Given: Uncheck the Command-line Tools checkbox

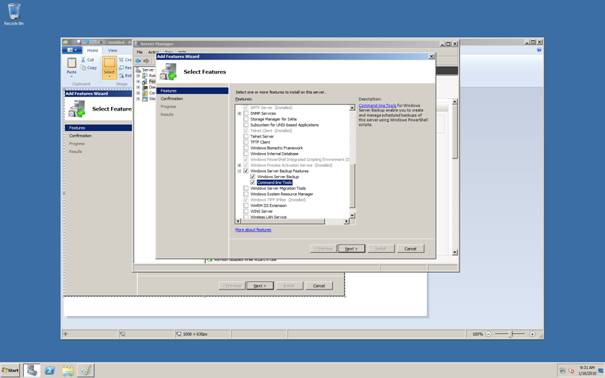Looking at the screenshot, I should pyautogui.click(x=253, y=182).
